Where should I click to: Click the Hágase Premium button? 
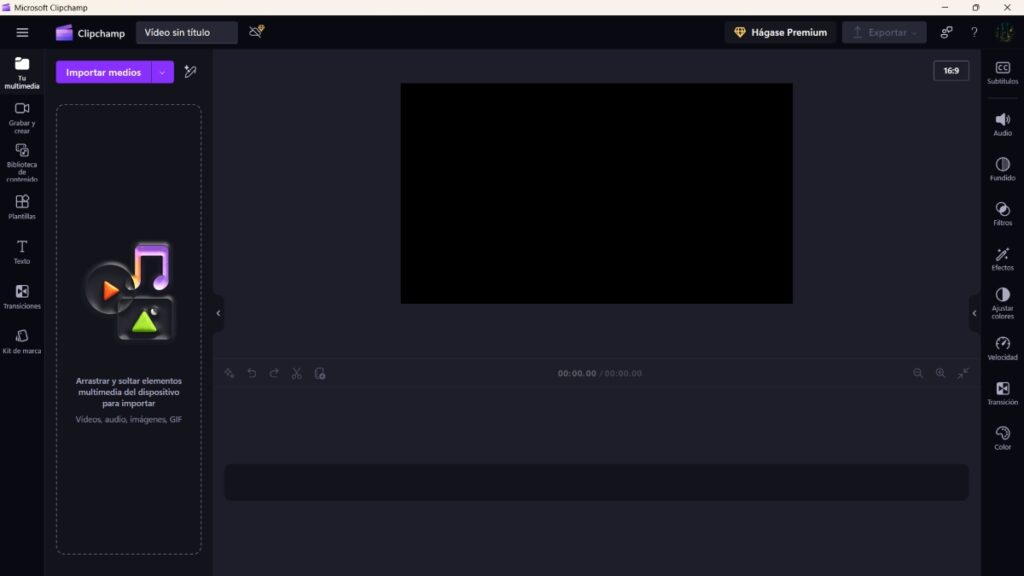(780, 32)
